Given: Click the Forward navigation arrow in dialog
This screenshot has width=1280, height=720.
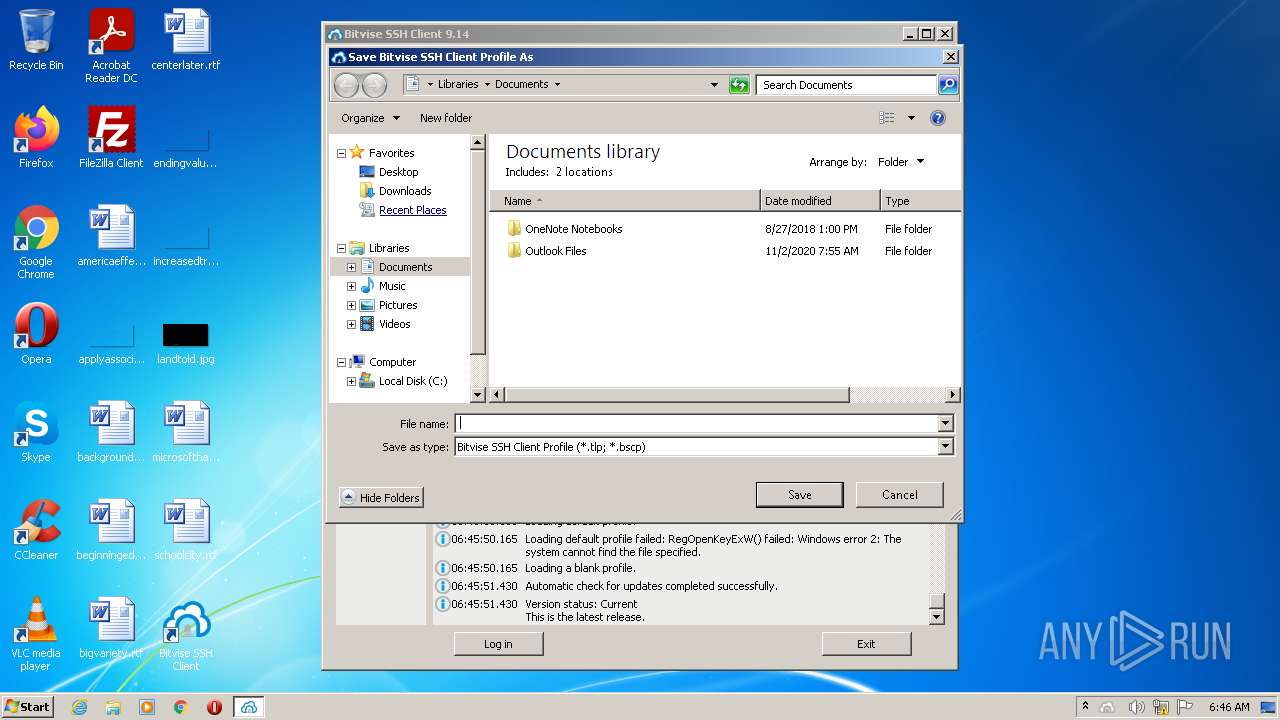Looking at the screenshot, I should coord(374,85).
